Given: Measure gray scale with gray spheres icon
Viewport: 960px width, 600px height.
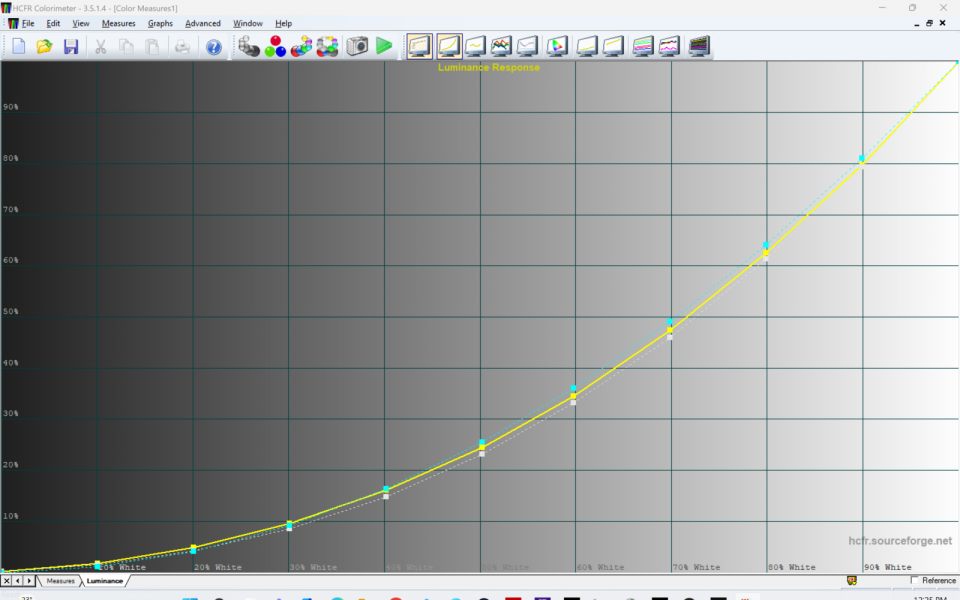Looking at the screenshot, I should point(249,47).
